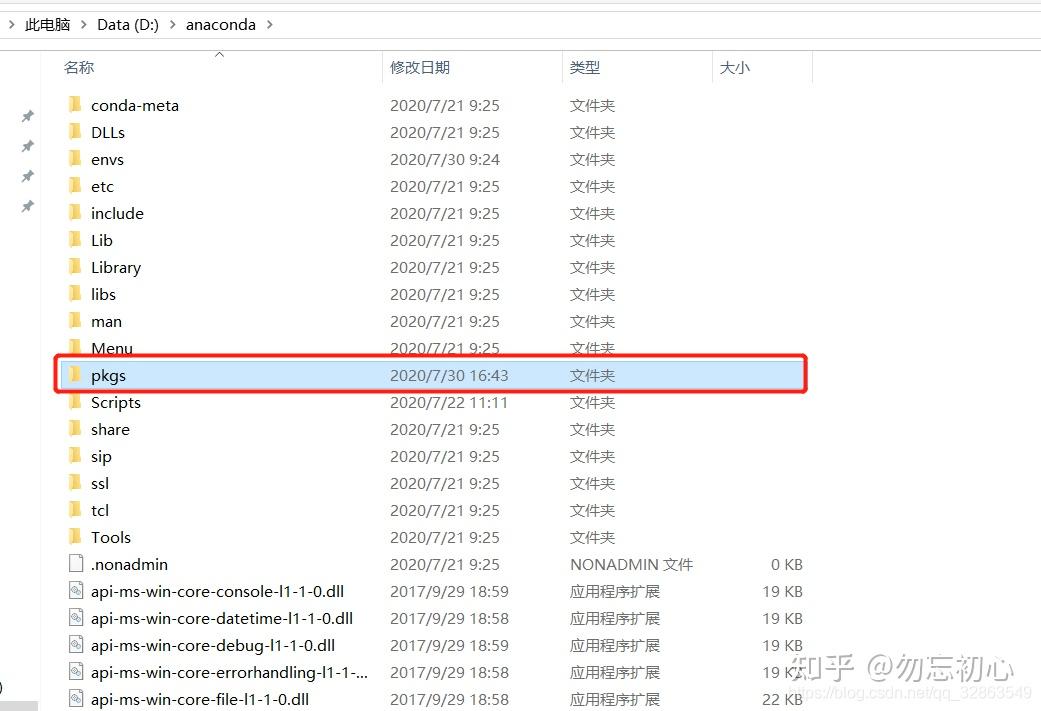Navigate to Data (D:) via breadcrumb
The image size is (1041, 711).
point(128,24)
